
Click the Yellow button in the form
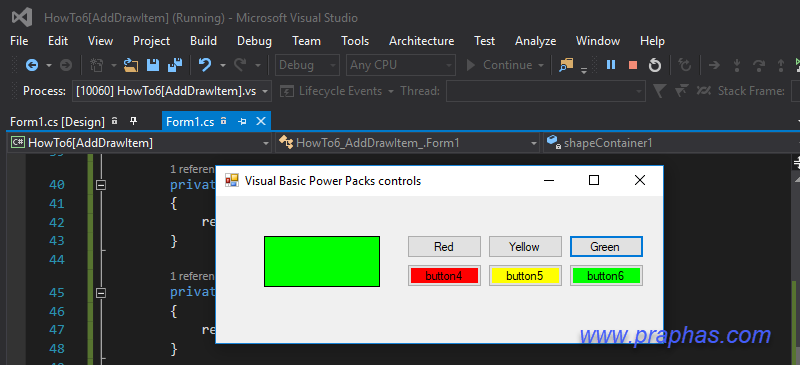[525, 247]
